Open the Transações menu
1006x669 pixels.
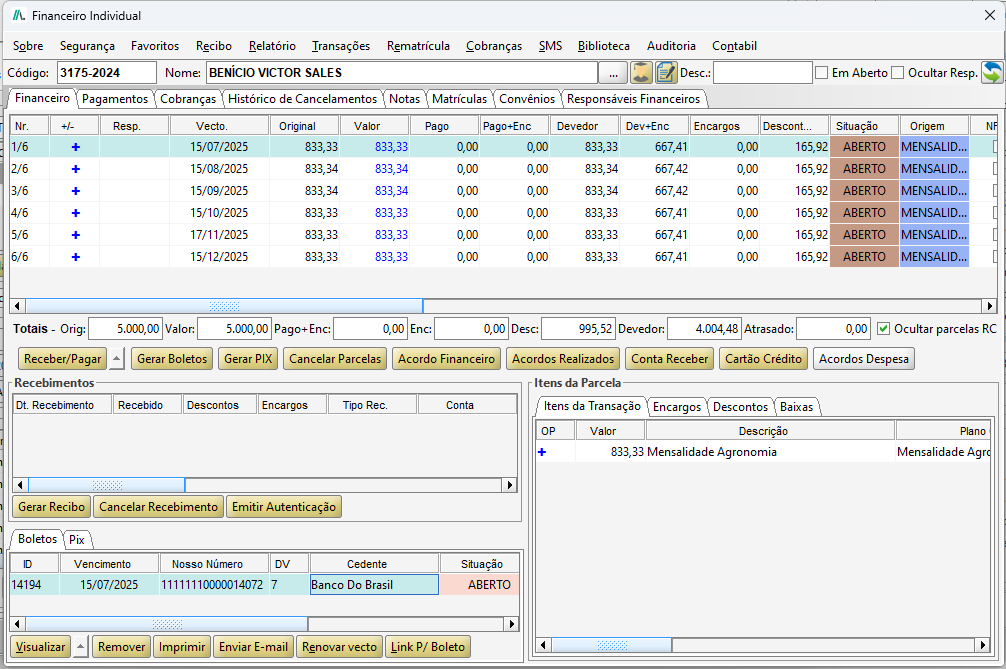[341, 46]
